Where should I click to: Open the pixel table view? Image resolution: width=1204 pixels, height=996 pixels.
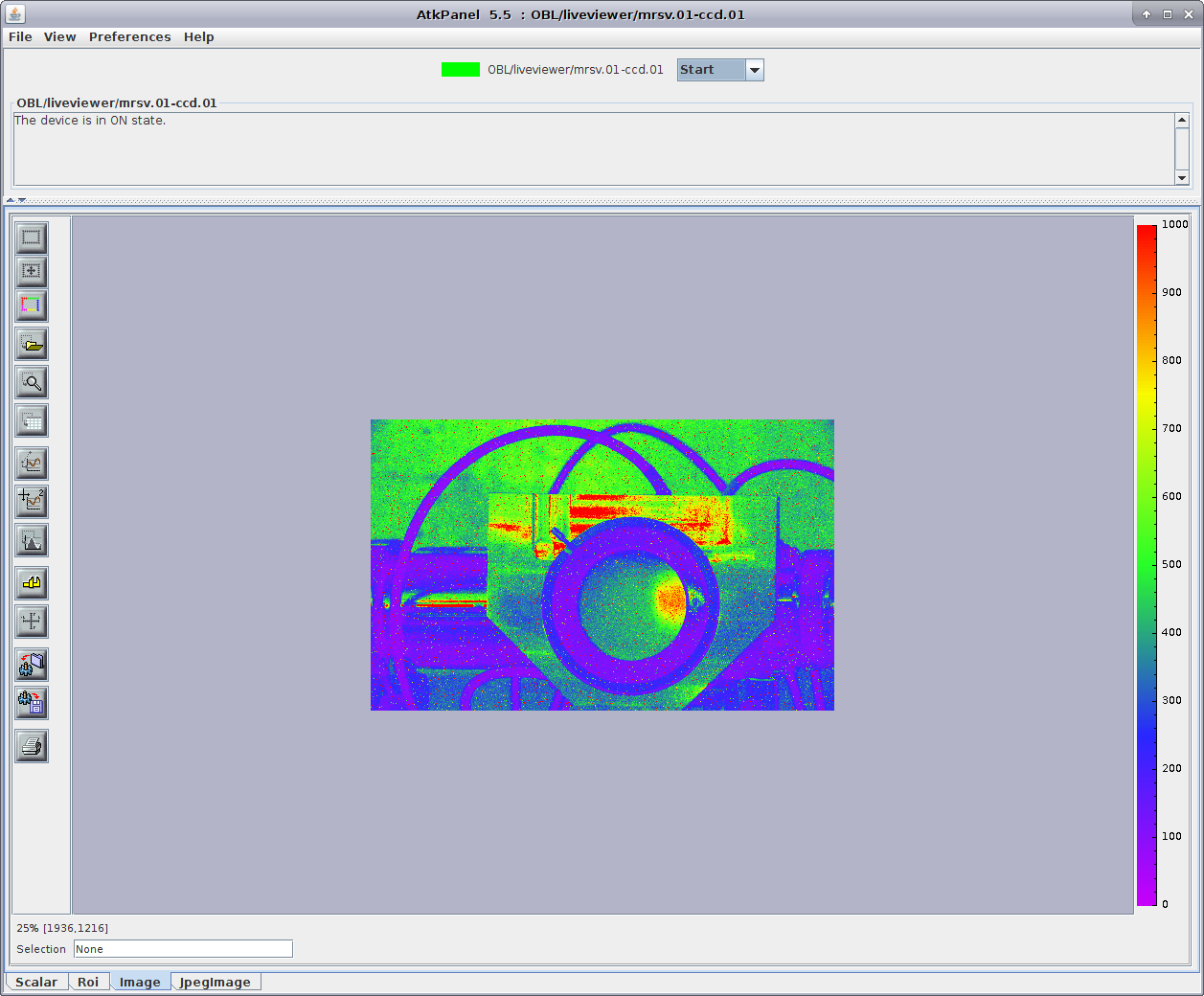coord(32,421)
